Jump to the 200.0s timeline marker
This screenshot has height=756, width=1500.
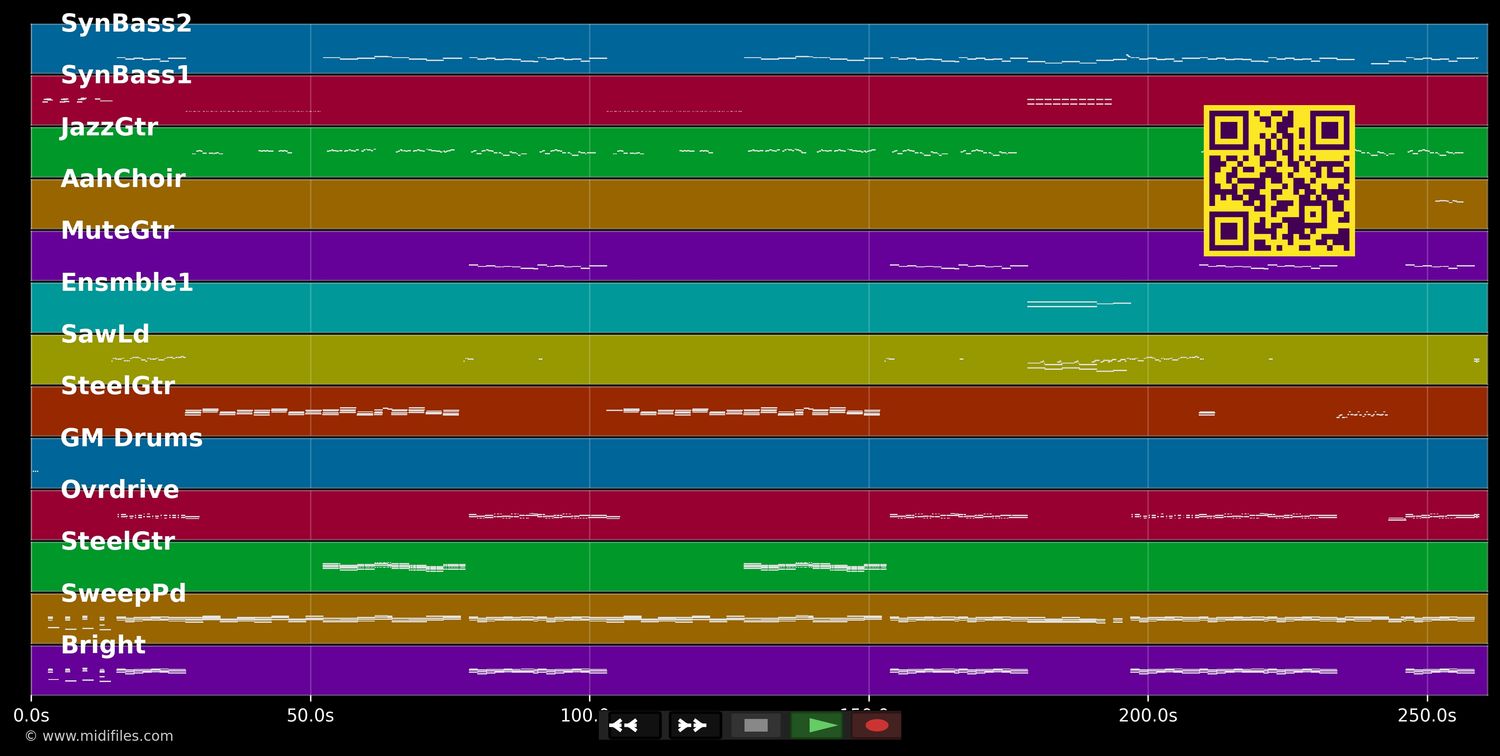point(1147,716)
